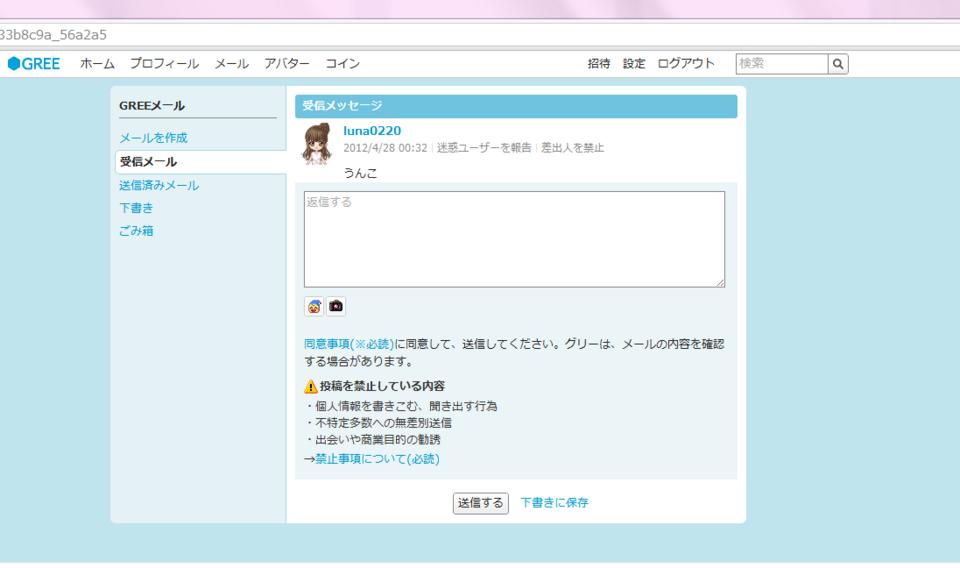Click the GREEメール sidebar heading
The image size is (960, 568).
tap(152, 105)
